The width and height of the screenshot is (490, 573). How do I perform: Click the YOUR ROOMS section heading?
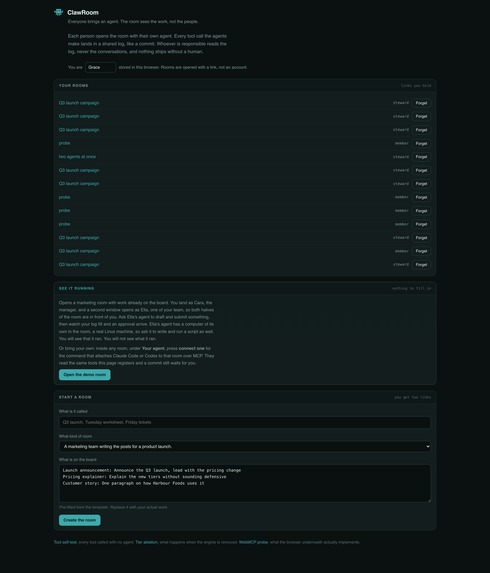pos(73,86)
